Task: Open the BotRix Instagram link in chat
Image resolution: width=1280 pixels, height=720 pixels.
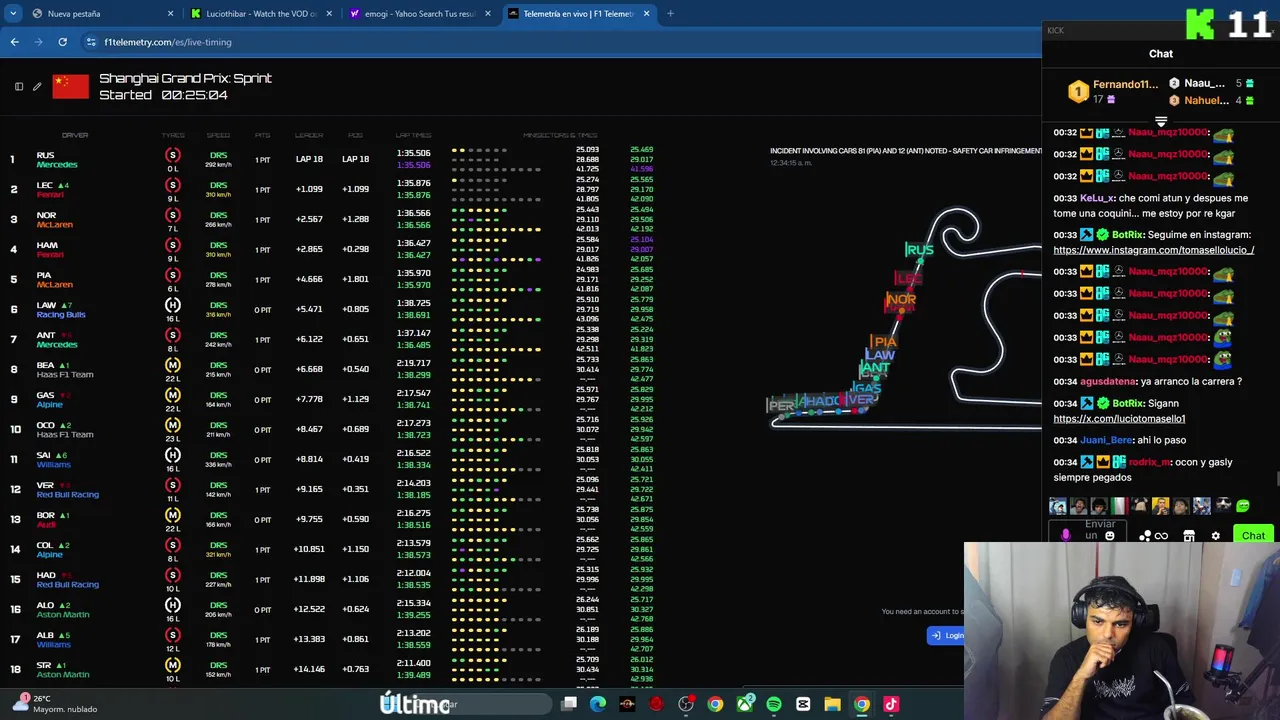Action: click(x=1153, y=250)
